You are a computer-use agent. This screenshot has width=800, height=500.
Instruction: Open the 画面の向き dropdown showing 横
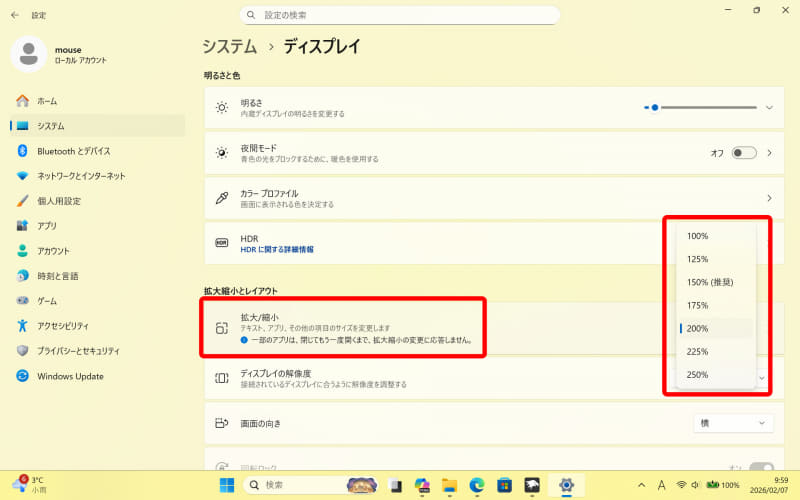(x=733, y=423)
